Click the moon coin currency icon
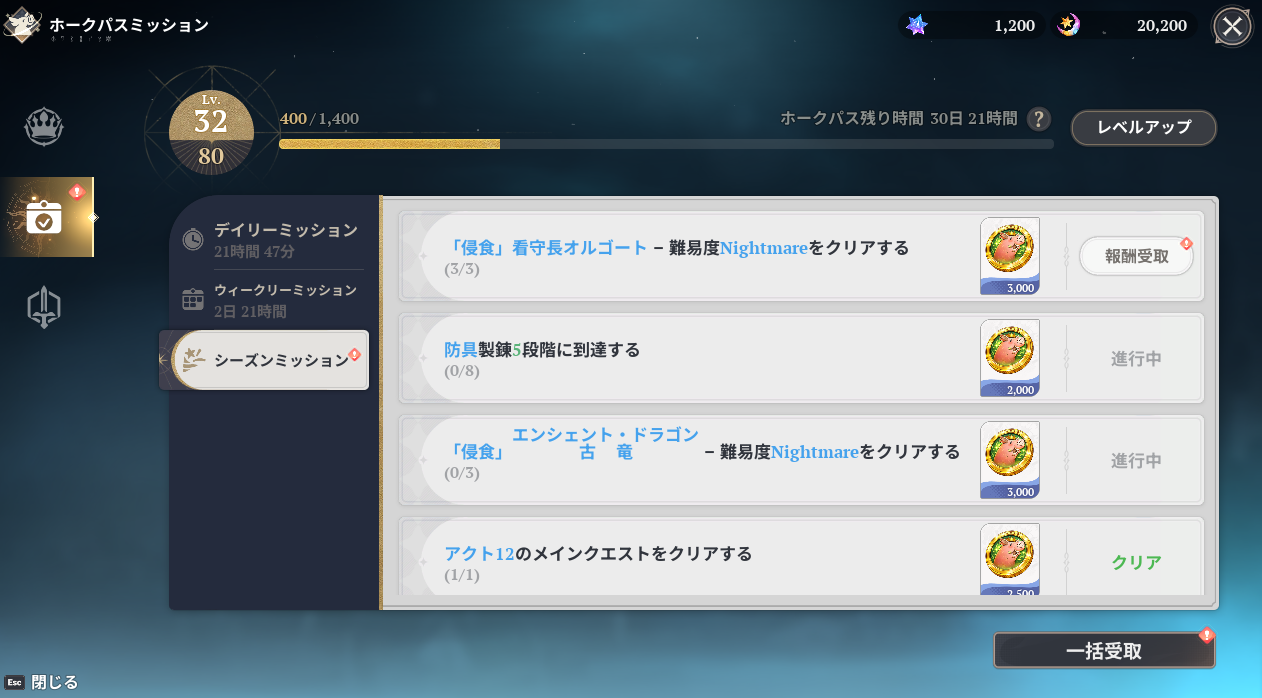This screenshot has width=1262, height=698. (x=1069, y=25)
